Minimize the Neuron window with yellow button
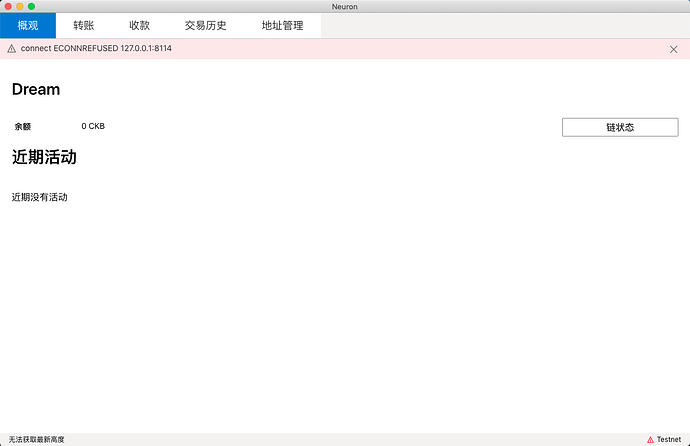Screen dimensions: 690x446 coord(19,6)
